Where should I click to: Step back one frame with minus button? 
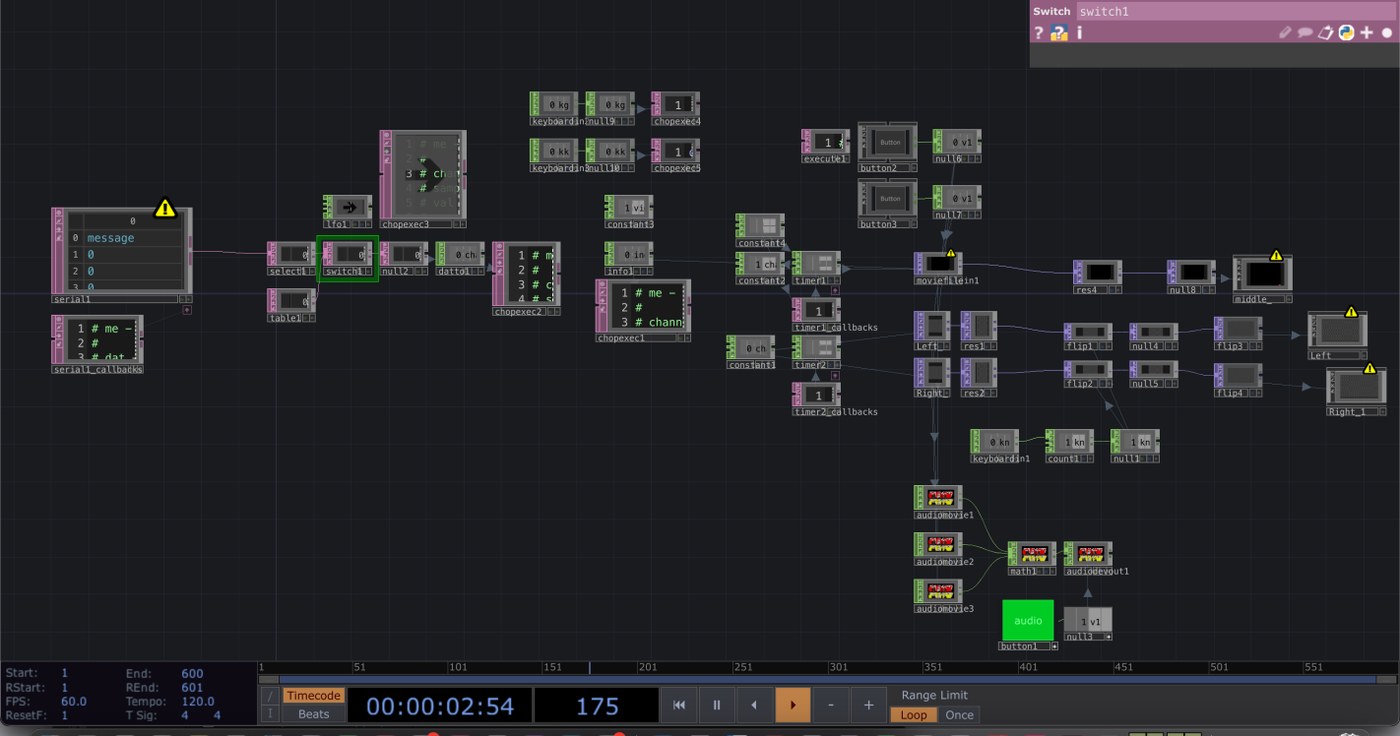pyautogui.click(x=831, y=705)
